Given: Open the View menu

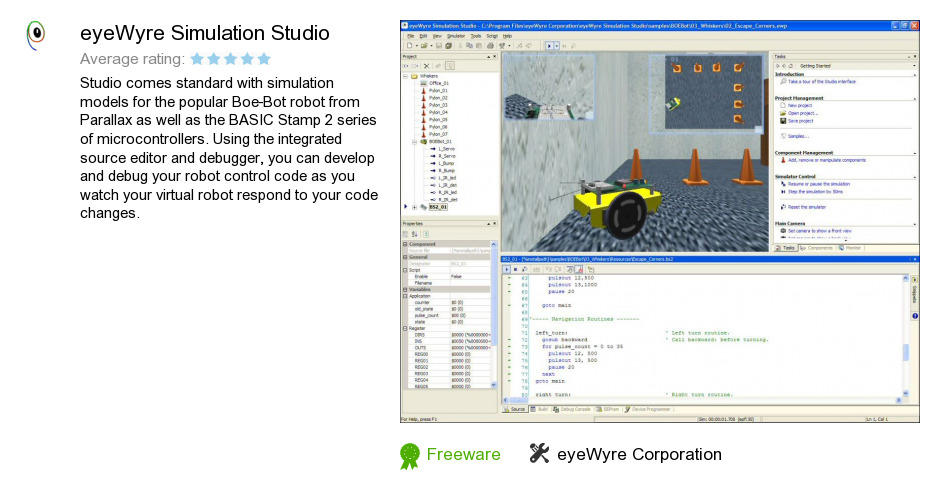Looking at the screenshot, I should point(437,36).
